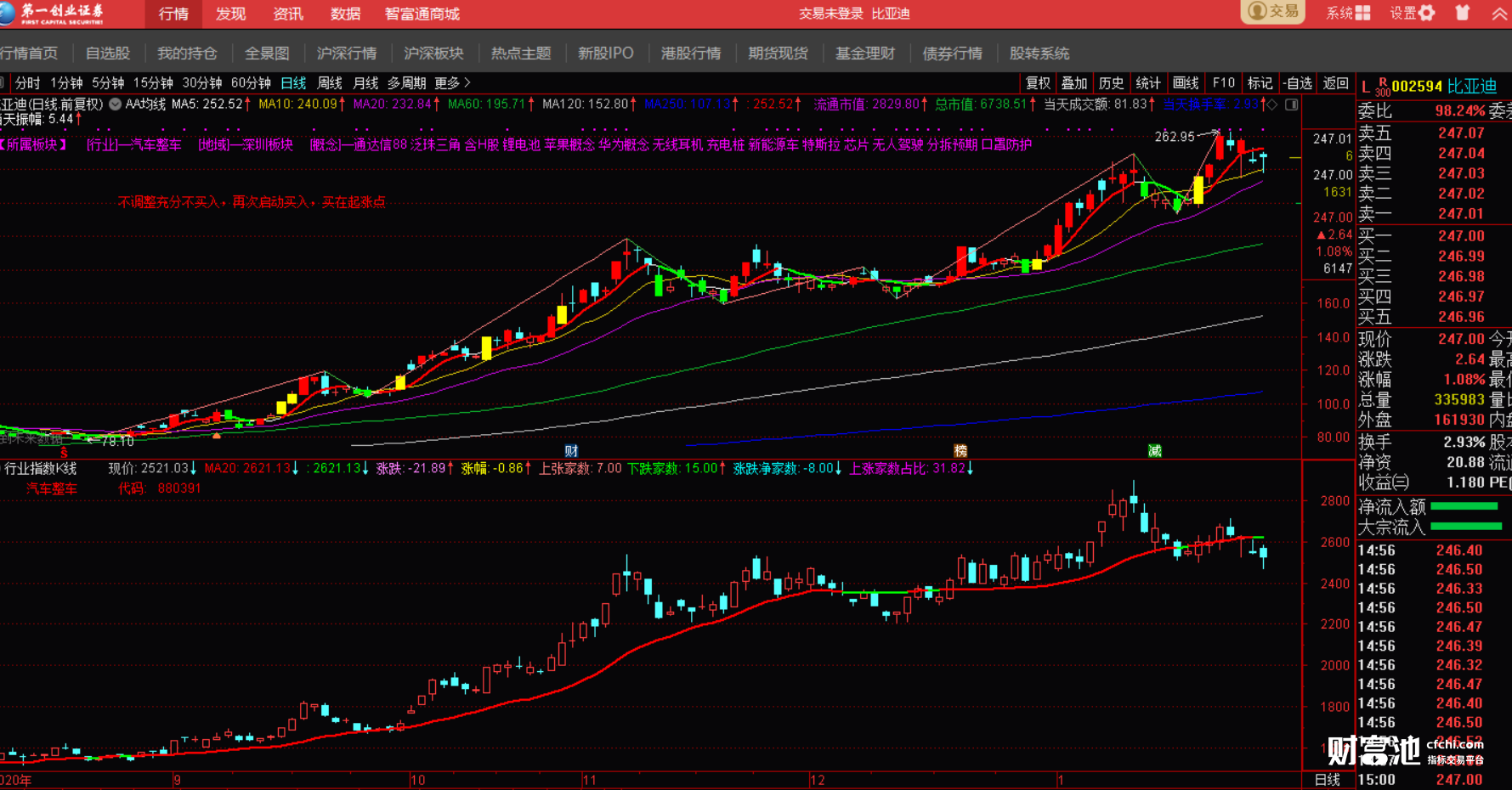Collapse the top bar with double chevron
The height and width of the screenshot is (790, 1512).
[x=1499, y=13]
